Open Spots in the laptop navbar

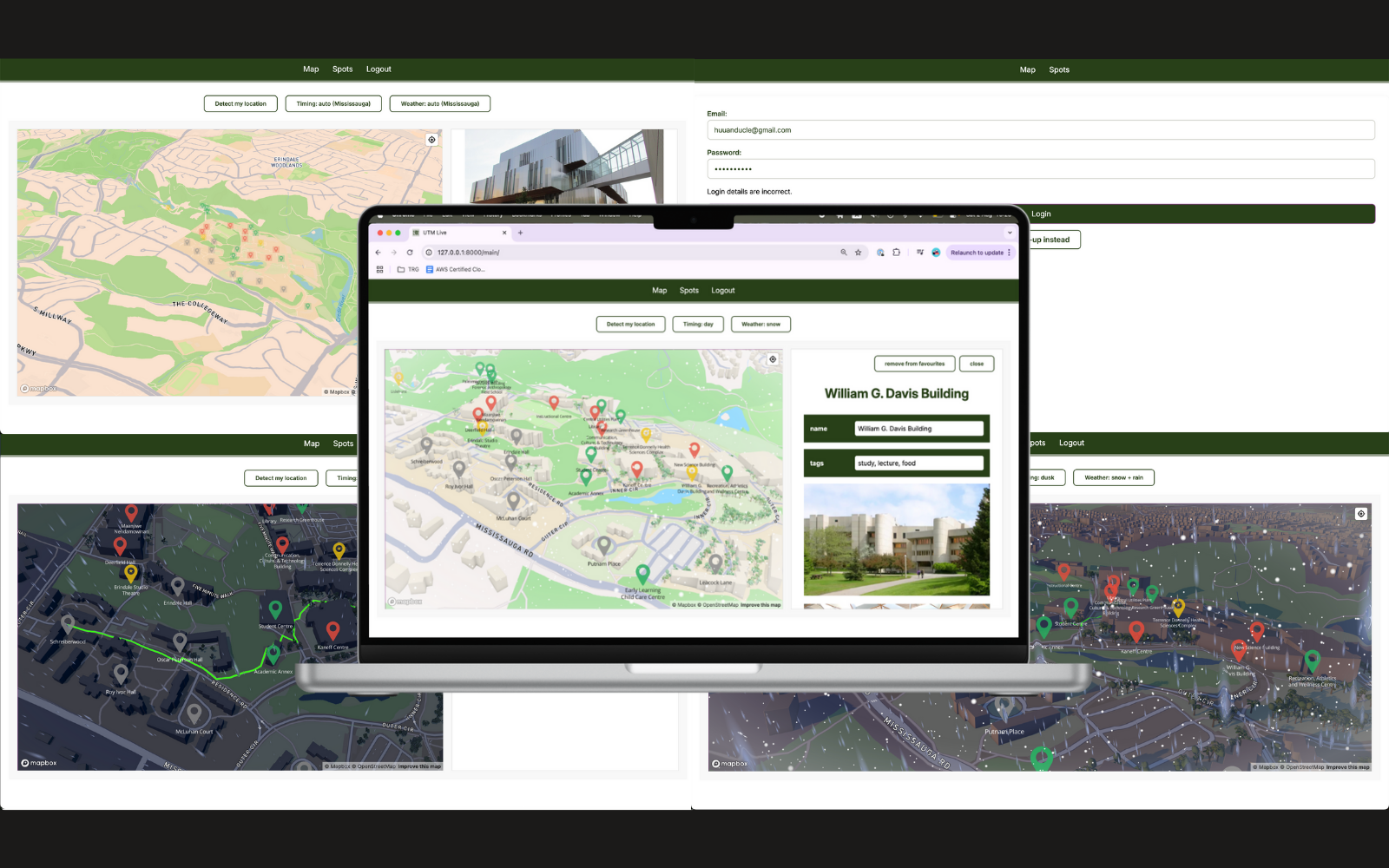pyautogui.click(x=689, y=291)
